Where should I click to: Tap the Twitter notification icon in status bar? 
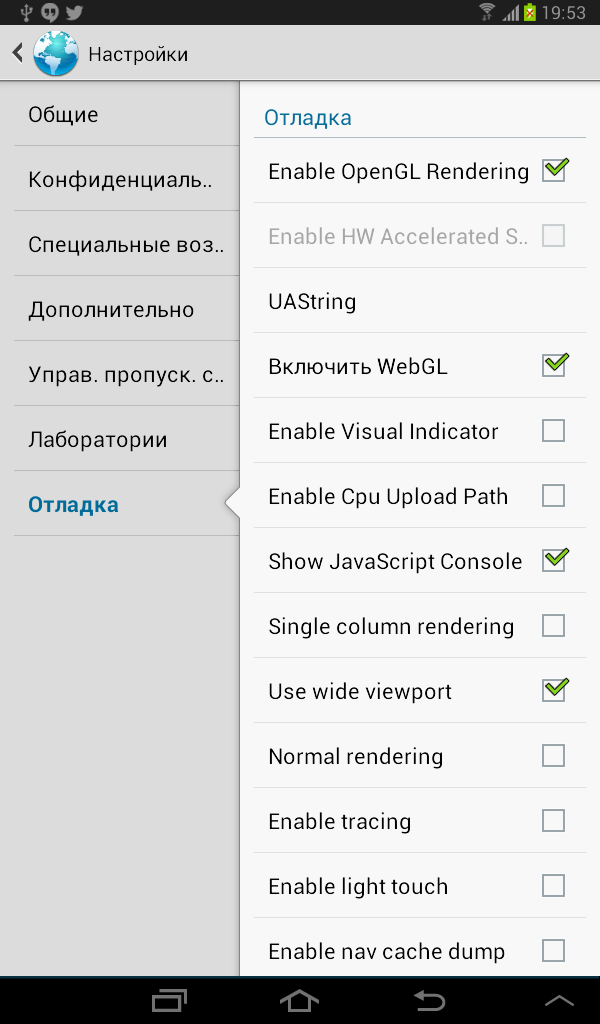73,13
